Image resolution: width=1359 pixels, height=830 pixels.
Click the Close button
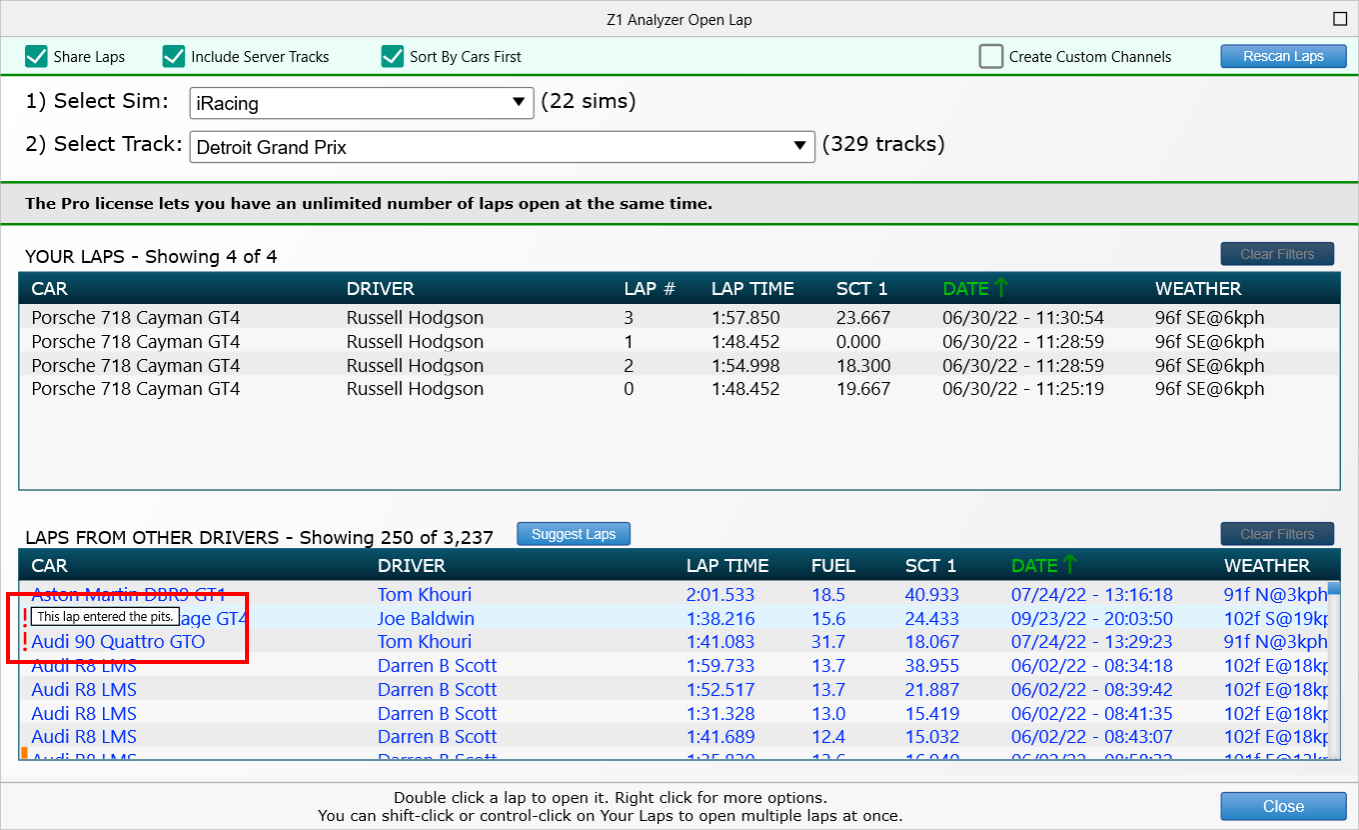coord(1283,806)
